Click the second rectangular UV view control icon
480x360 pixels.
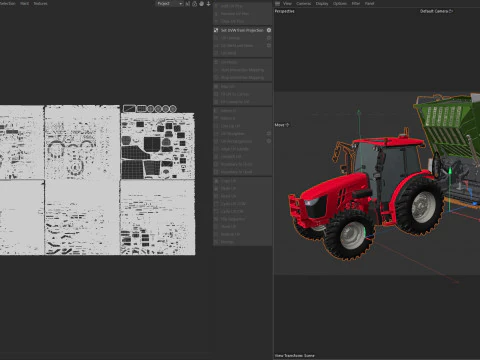coord(141,109)
